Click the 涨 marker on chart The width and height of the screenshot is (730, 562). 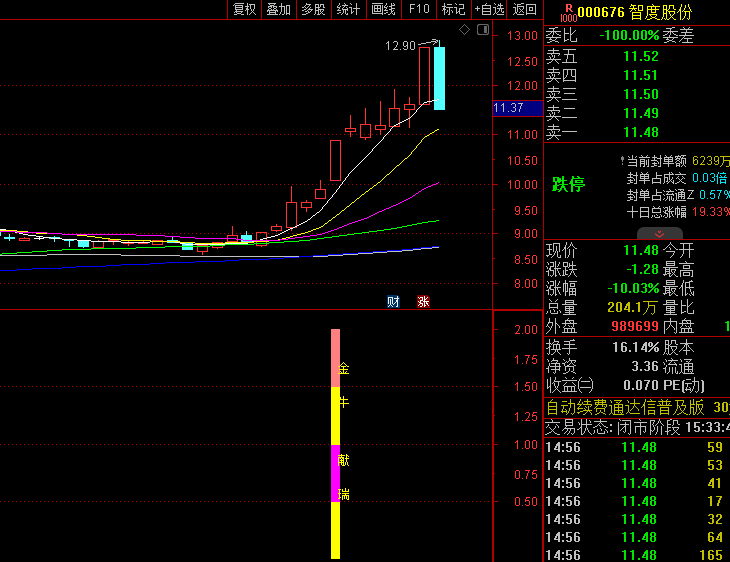click(x=423, y=302)
